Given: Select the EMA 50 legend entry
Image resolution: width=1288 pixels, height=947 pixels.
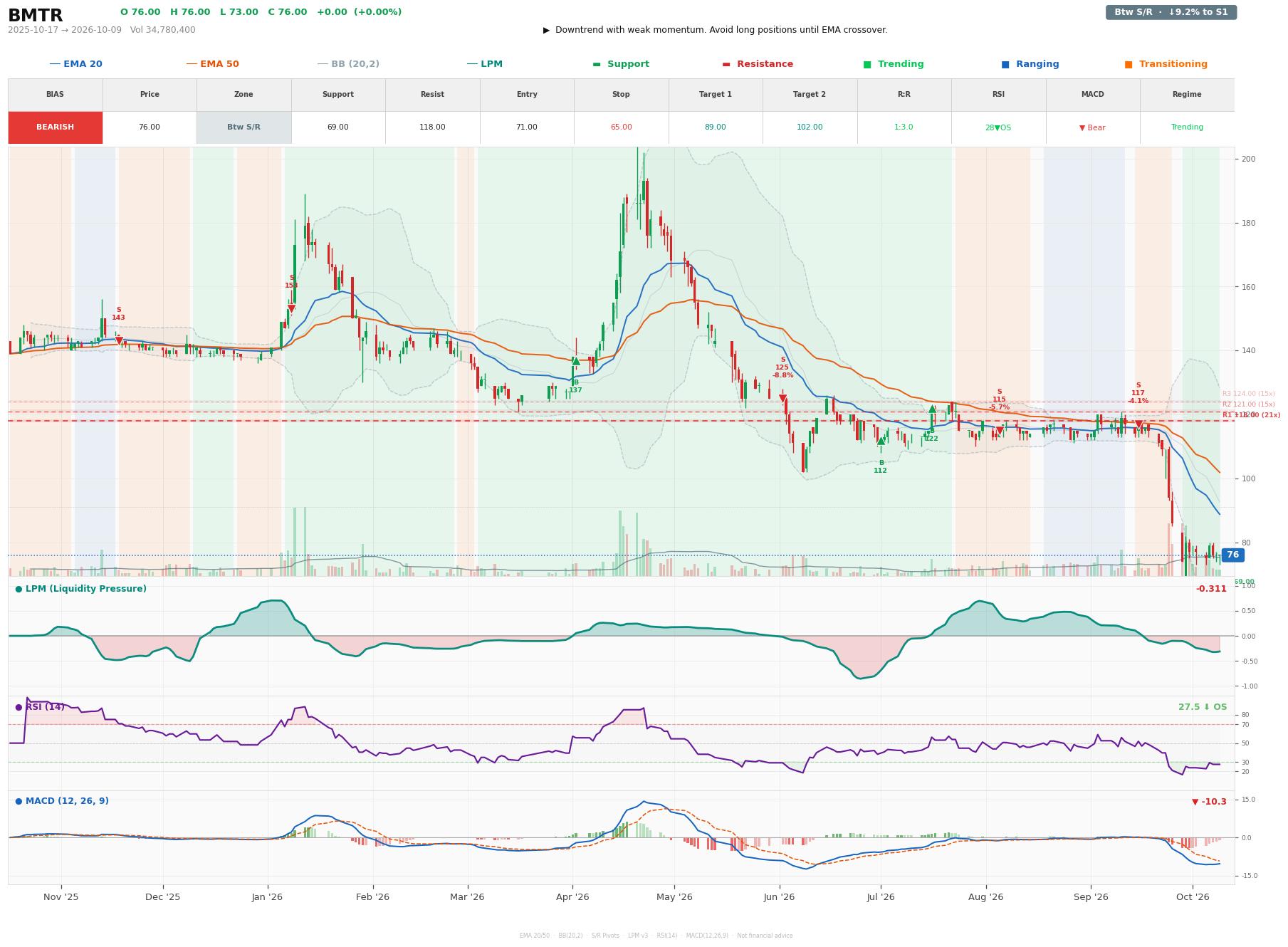Looking at the screenshot, I should coord(212,64).
